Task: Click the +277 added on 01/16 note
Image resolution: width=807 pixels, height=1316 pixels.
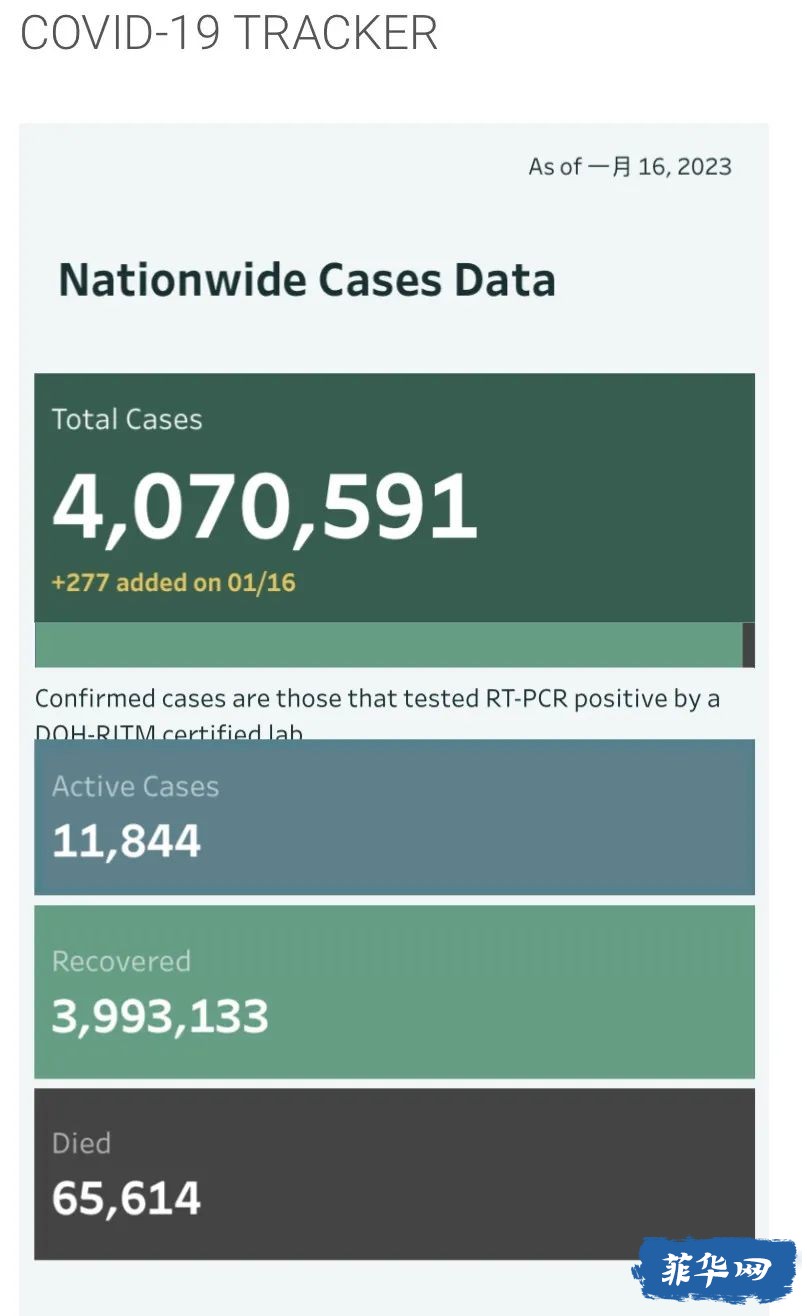Action: tap(174, 582)
